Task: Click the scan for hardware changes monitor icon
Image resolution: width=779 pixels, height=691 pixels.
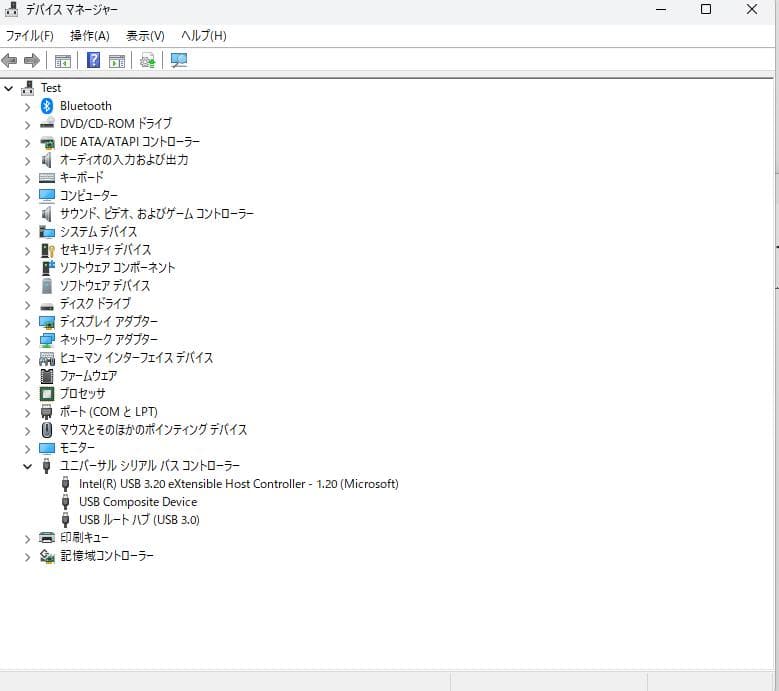Action: click(179, 61)
